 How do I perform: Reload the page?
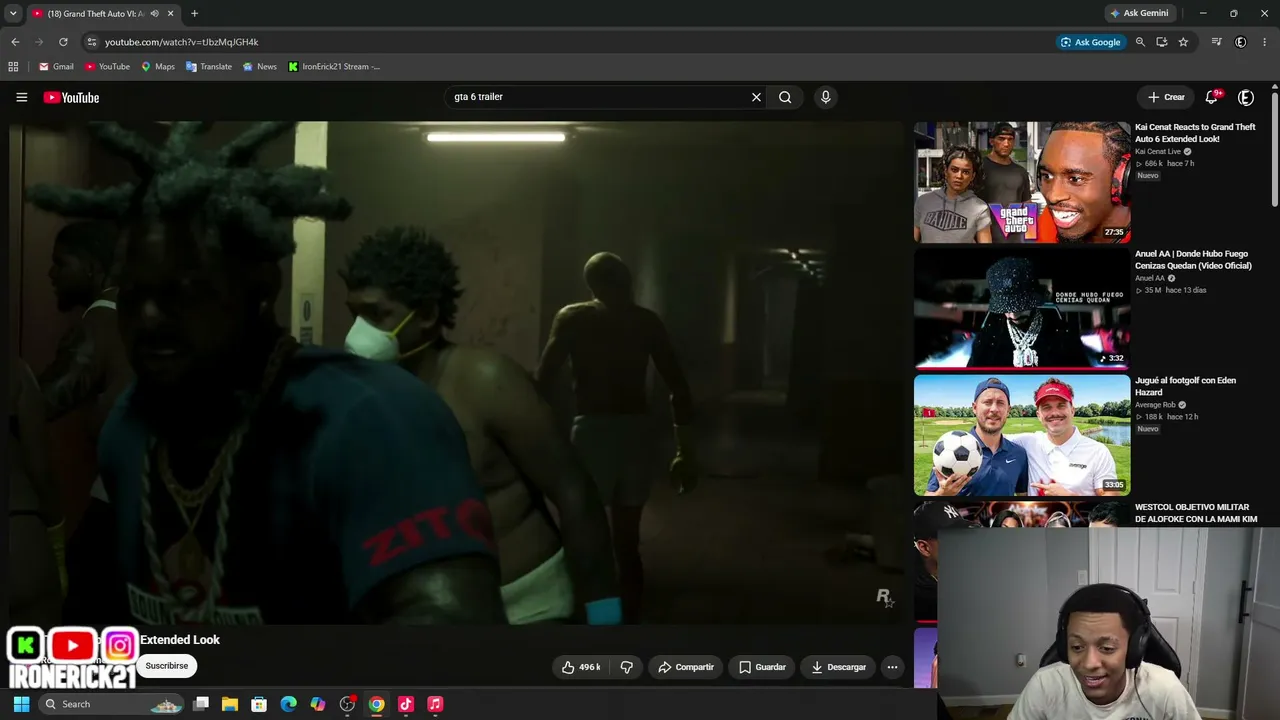pyautogui.click(x=63, y=42)
